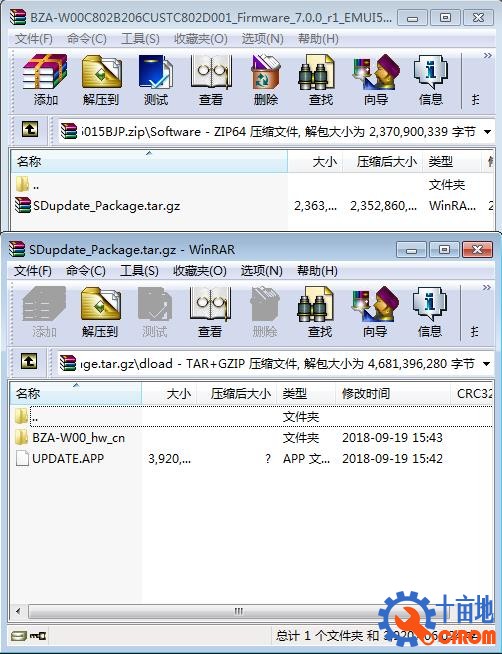
Task: Open 帮助(H) menu in the SDupdate_Package window
Action: click(x=317, y=271)
